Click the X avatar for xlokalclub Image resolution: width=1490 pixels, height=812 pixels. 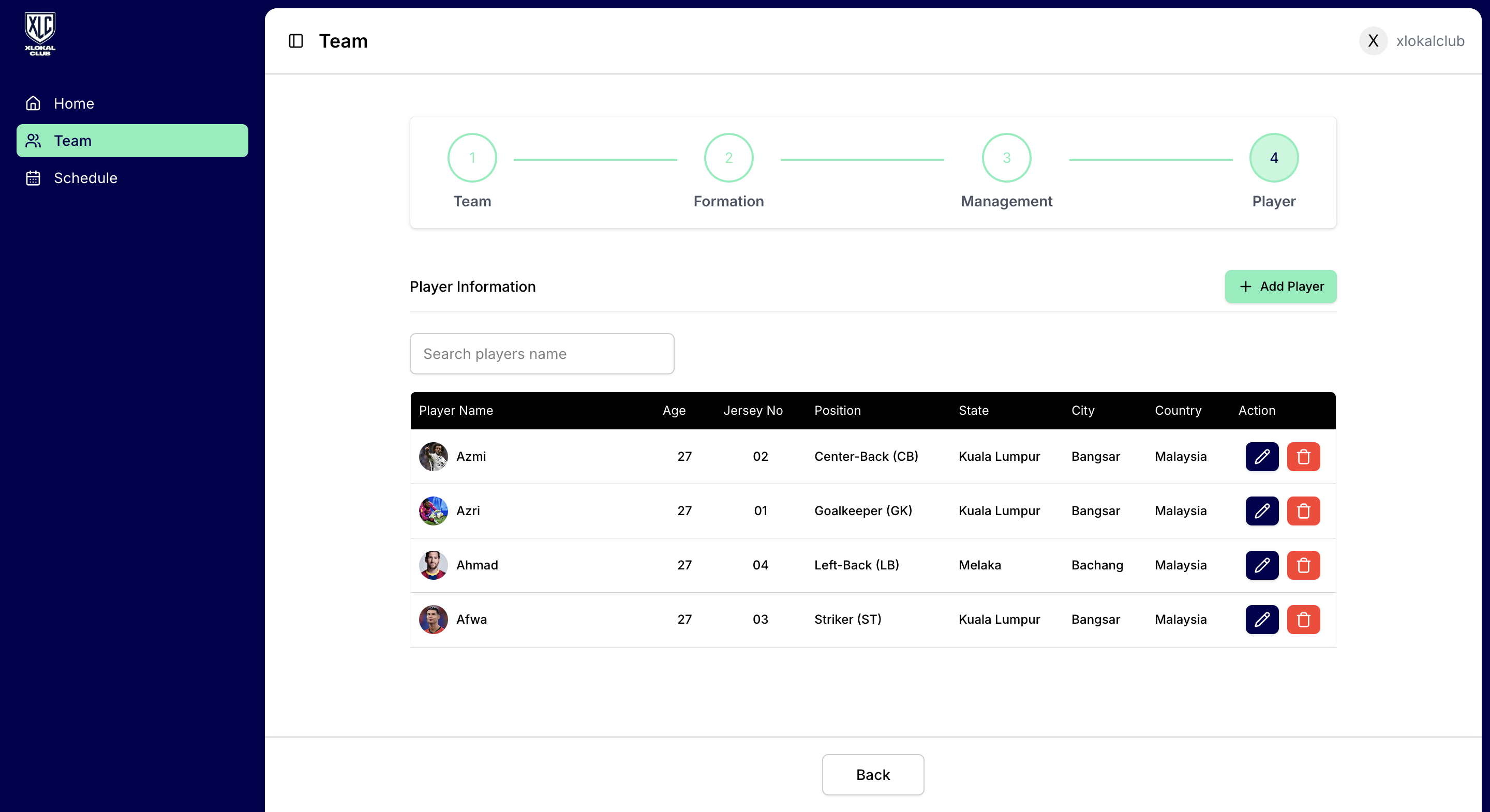tap(1373, 41)
